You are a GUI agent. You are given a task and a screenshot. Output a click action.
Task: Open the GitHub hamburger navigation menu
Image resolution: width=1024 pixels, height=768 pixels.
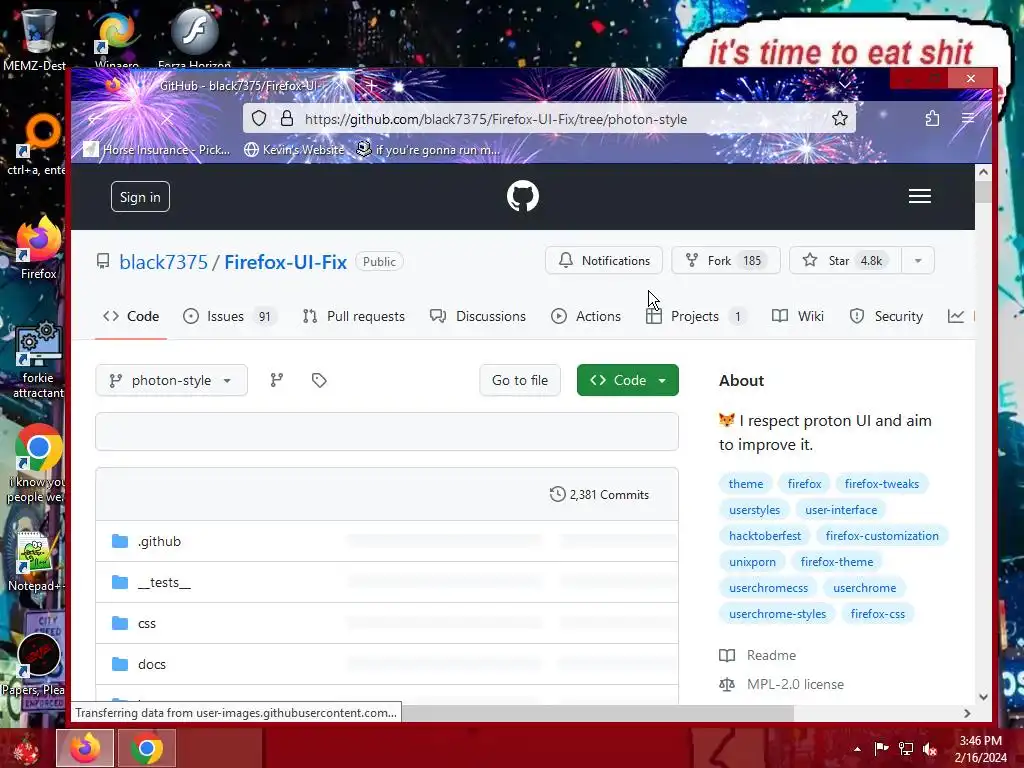(x=920, y=196)
